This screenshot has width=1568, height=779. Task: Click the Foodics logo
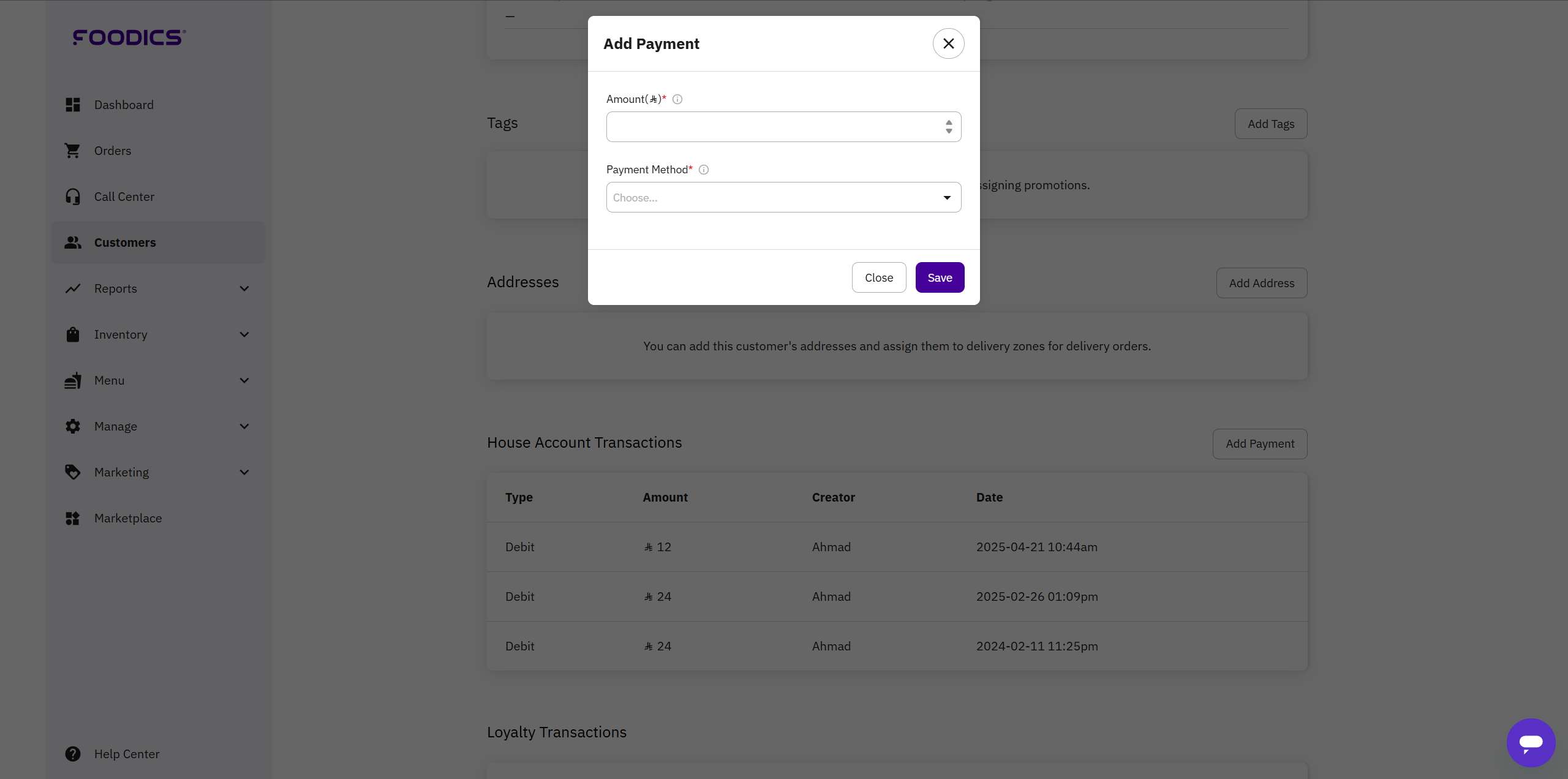coord(129,37)
